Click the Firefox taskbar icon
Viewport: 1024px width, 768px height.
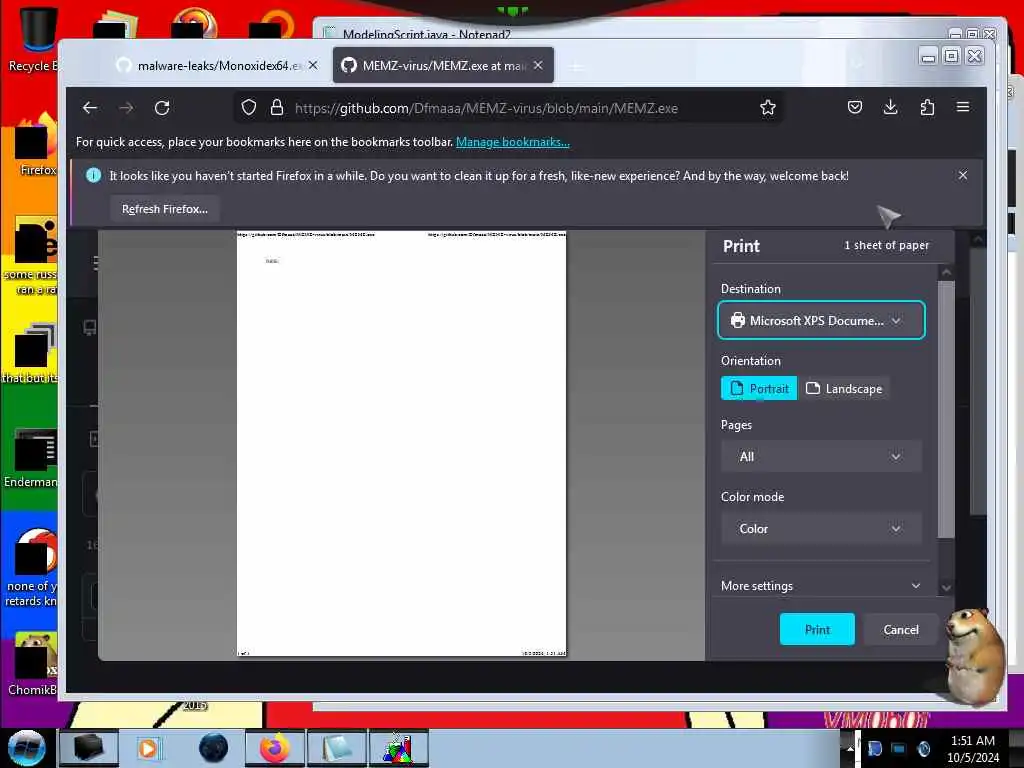[x=275, y=748]
